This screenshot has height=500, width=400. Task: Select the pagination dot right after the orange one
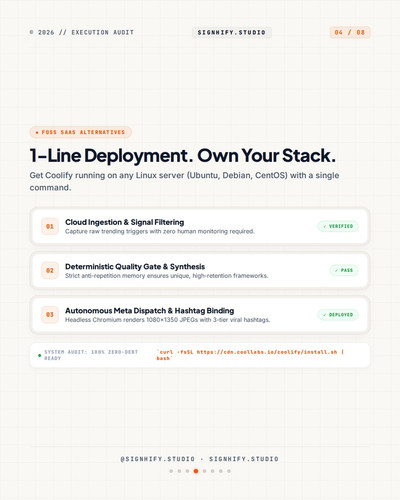[x=204, y=471]
